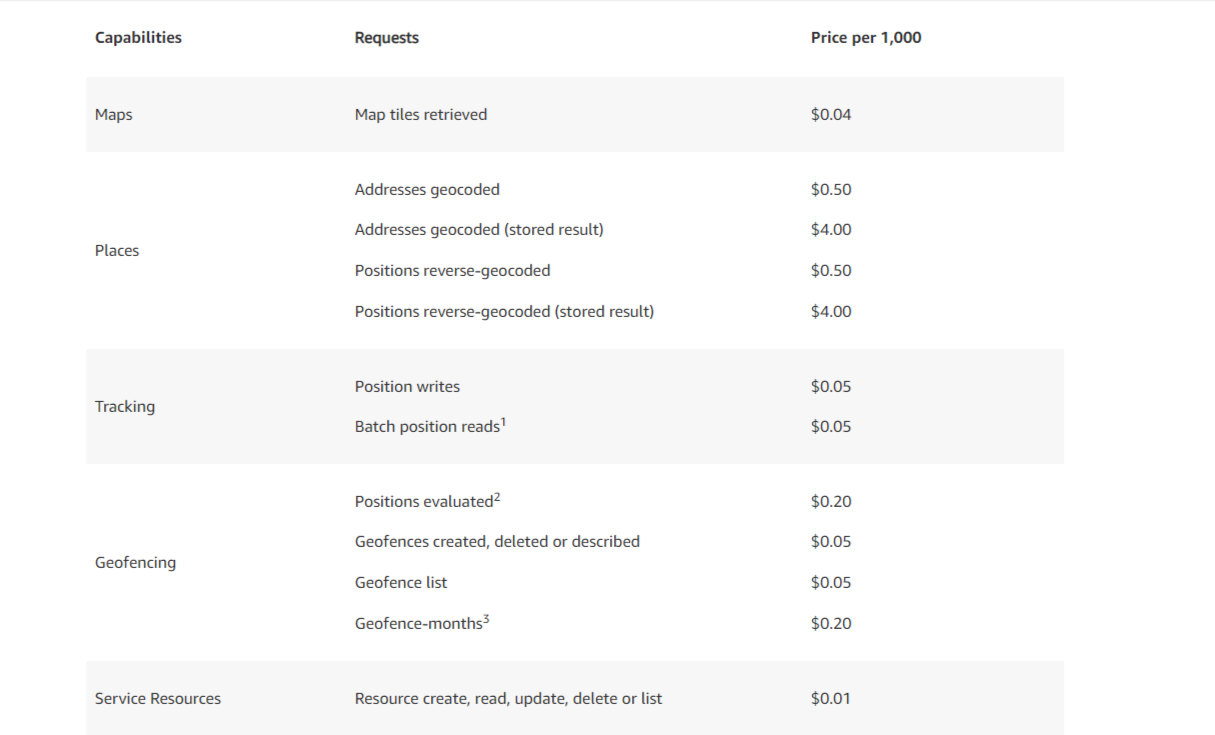Click the Price per 1,000 header
1215x735 pixels.
(866, 38)
